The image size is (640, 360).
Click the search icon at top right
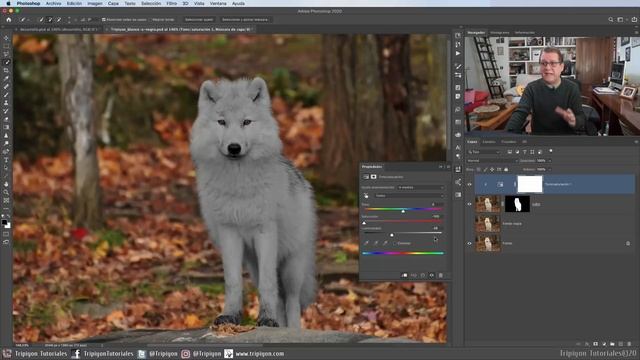[611, 20]
